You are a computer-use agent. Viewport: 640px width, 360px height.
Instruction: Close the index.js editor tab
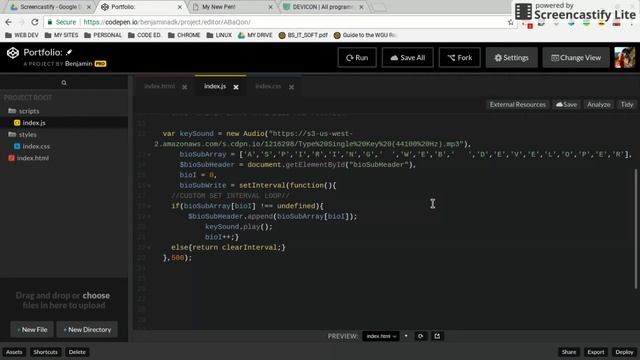coord(236,87)
